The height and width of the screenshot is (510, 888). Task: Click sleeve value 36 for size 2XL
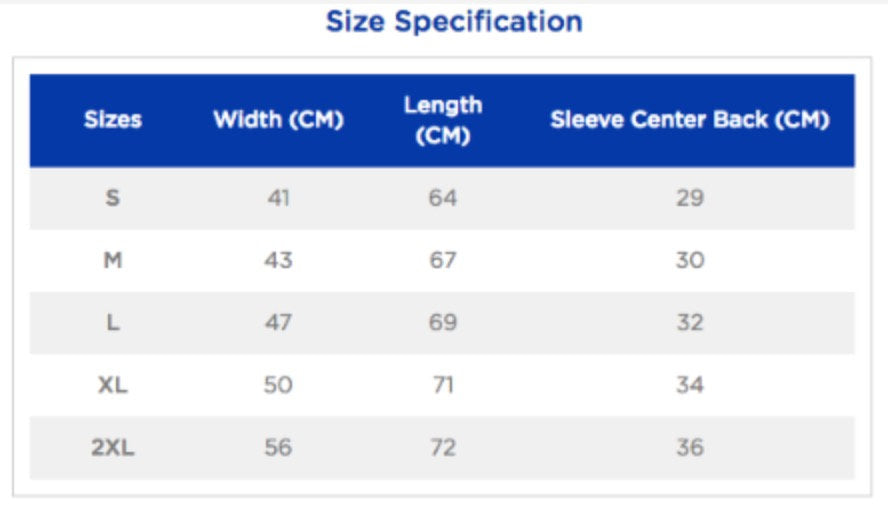(690, 448)
